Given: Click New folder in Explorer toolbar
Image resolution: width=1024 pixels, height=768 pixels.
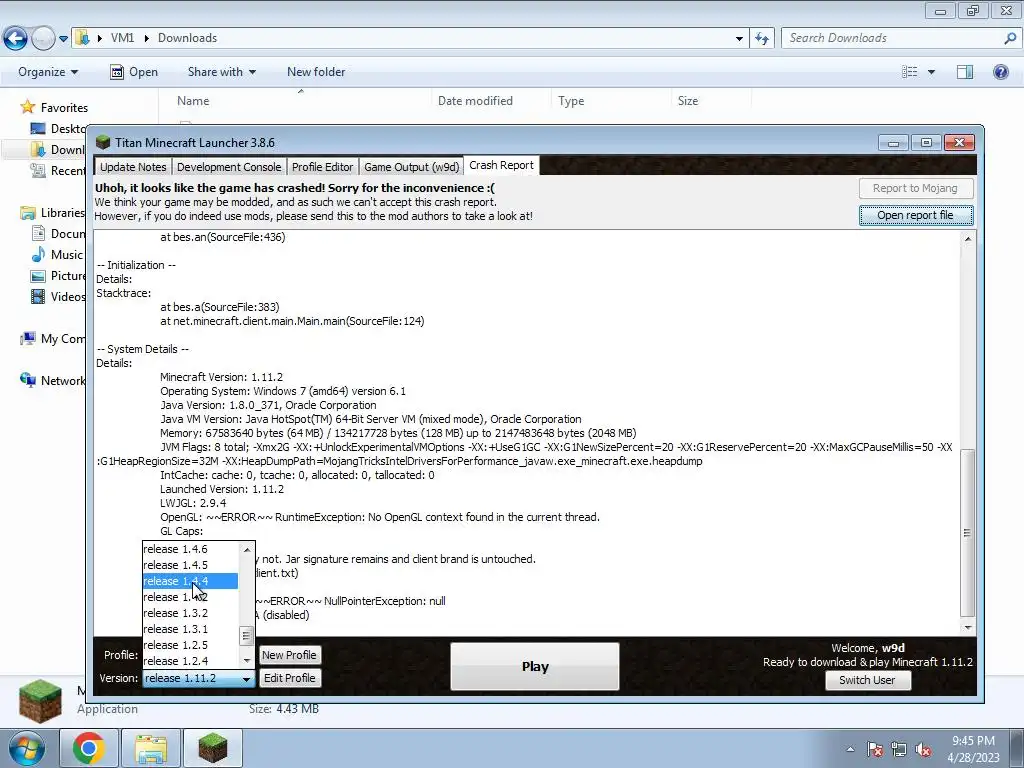Looking at the screenshot, I should 316,72.
